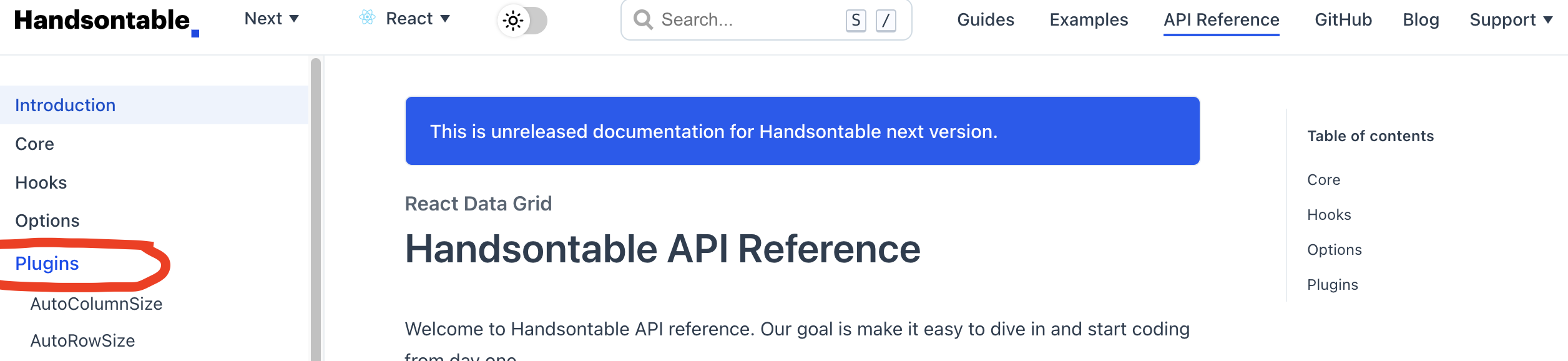Screen dimensions: 1568x361
Task: Open the AutoColumnSize plugin page
Action: coord(97,303)
